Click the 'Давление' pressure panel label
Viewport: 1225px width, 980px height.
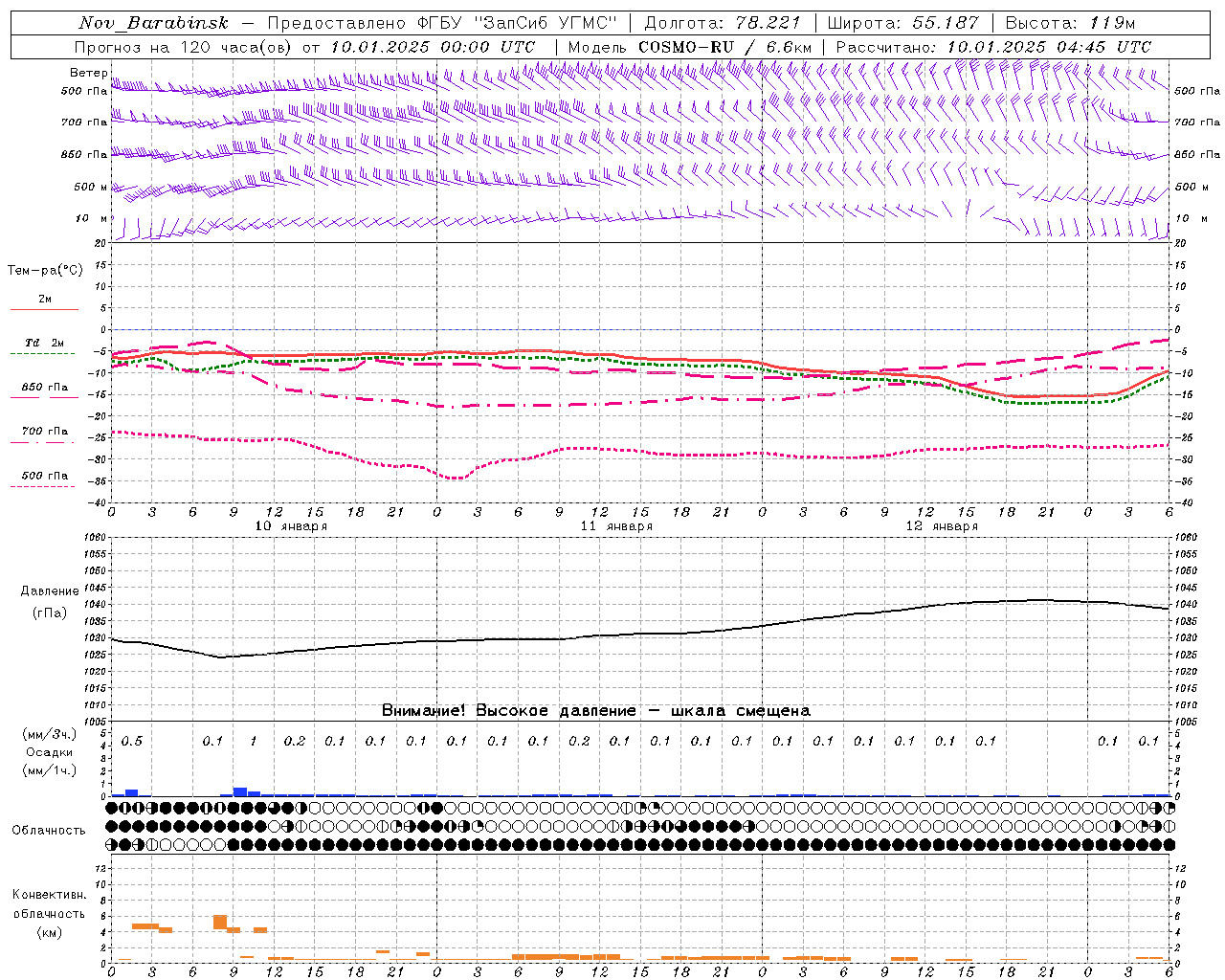coord(49,590)
